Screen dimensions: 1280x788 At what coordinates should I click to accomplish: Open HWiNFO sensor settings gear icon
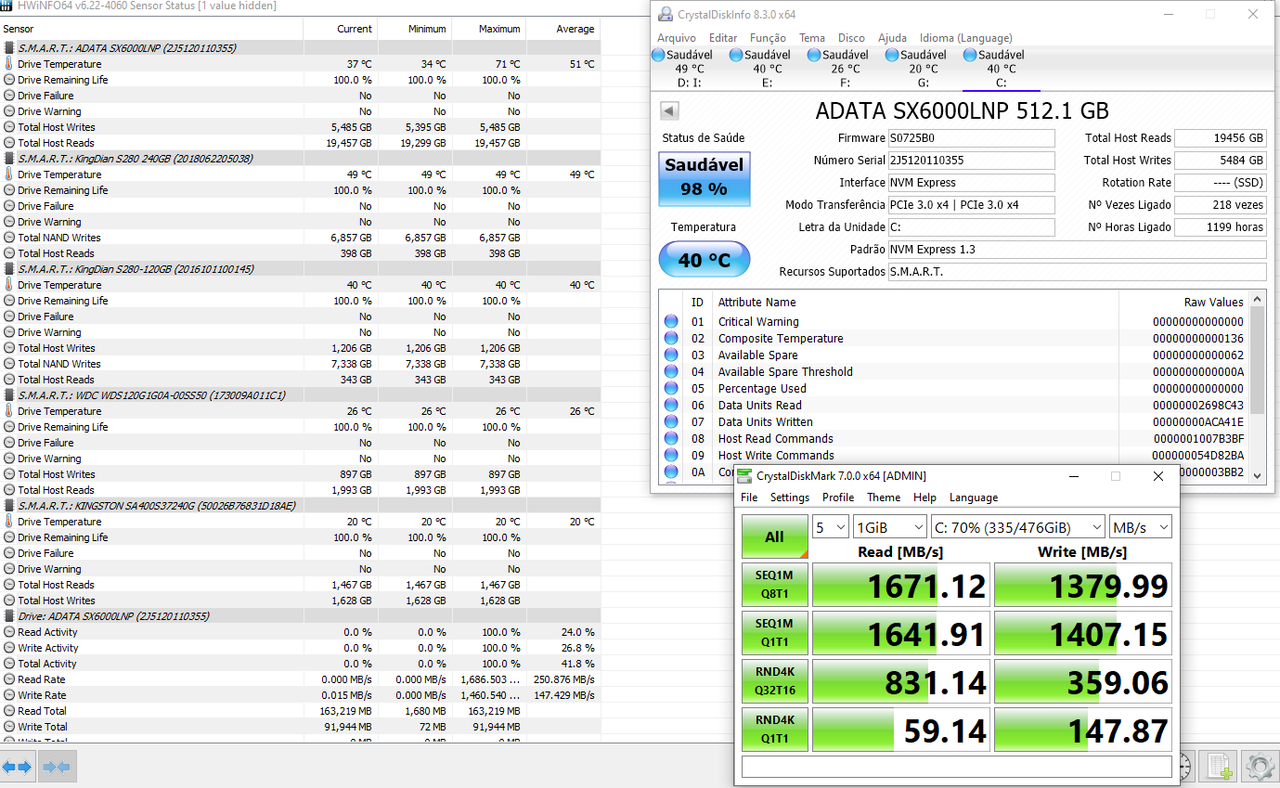(x=1259, y=767)
